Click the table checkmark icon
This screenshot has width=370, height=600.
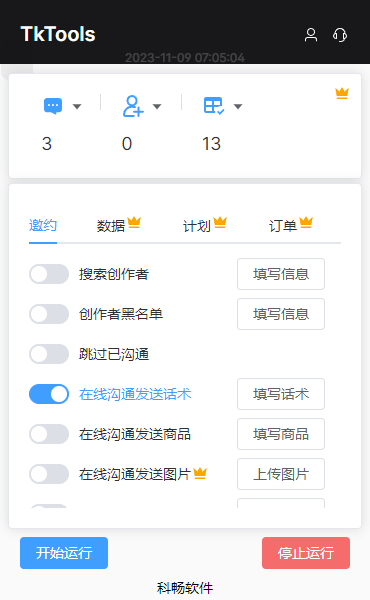click(214, 106)
